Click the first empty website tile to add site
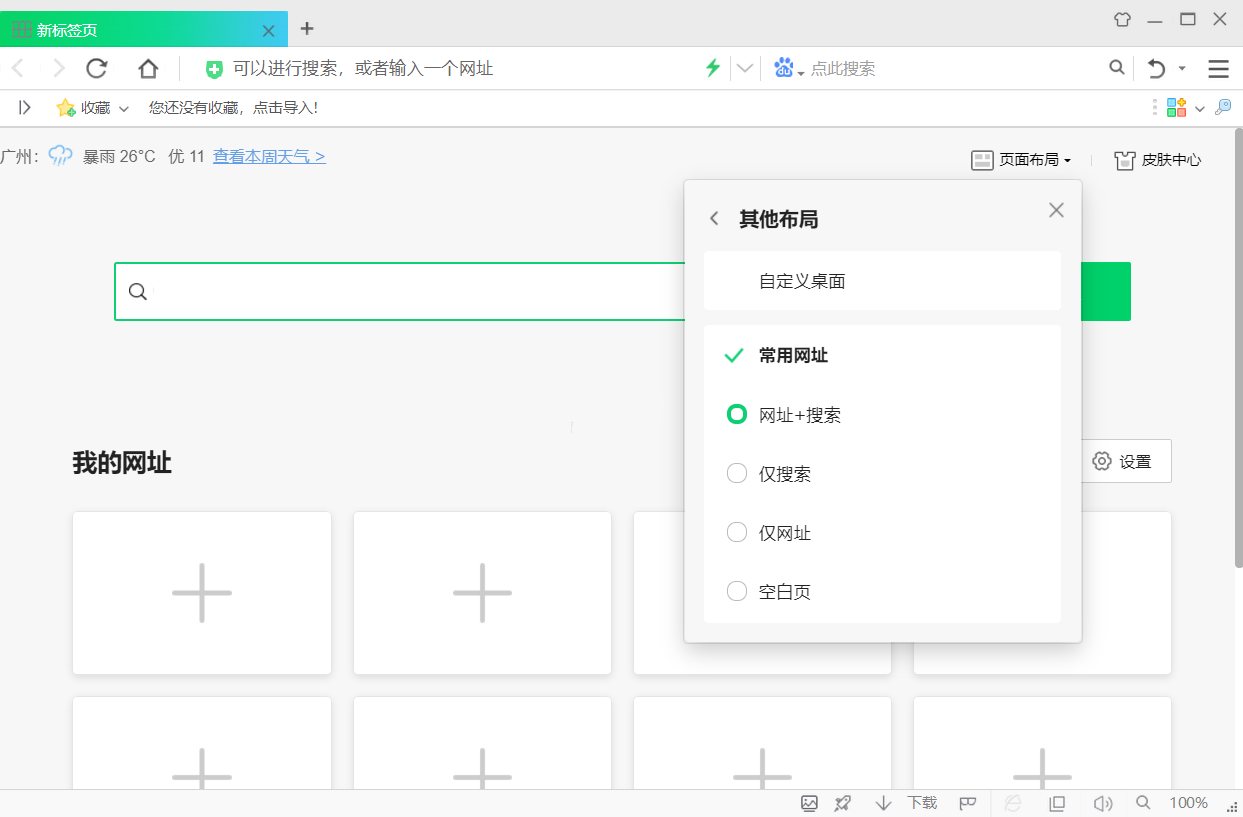Image resolution: width=1243 pixels, height=817 pixels. tap(201, 592)
